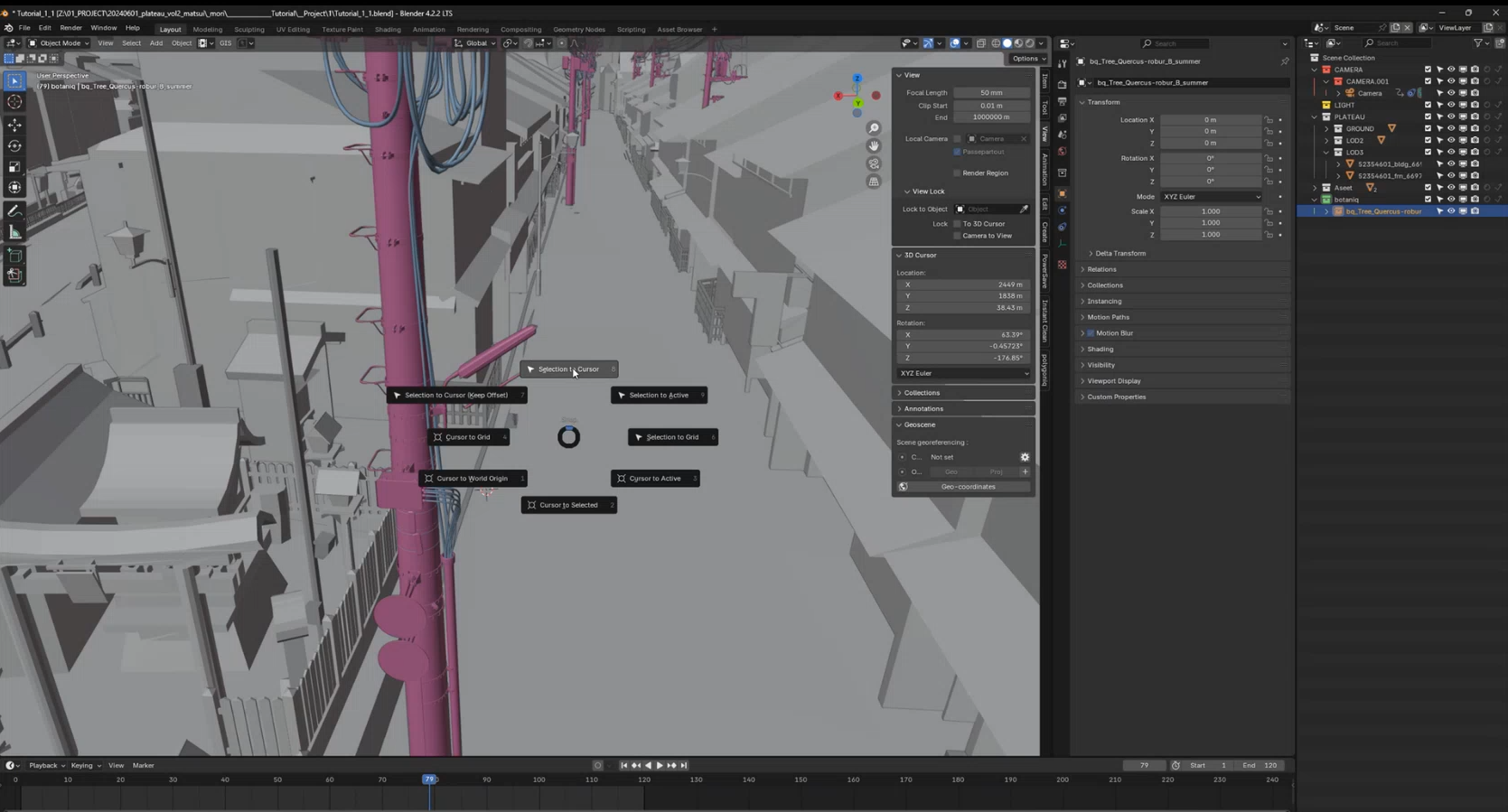Click the Annotate pencil tool

coord(14,211)
